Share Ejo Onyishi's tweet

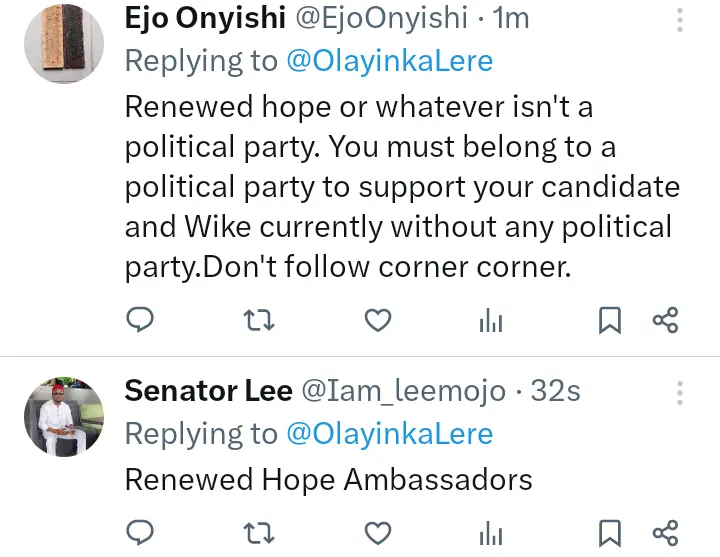click(665, 320)
